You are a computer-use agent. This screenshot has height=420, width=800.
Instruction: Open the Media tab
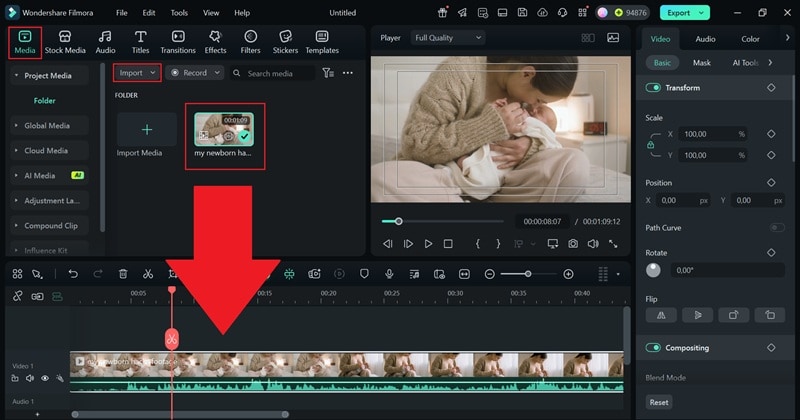pyautogui.click(x=24, y=42)
